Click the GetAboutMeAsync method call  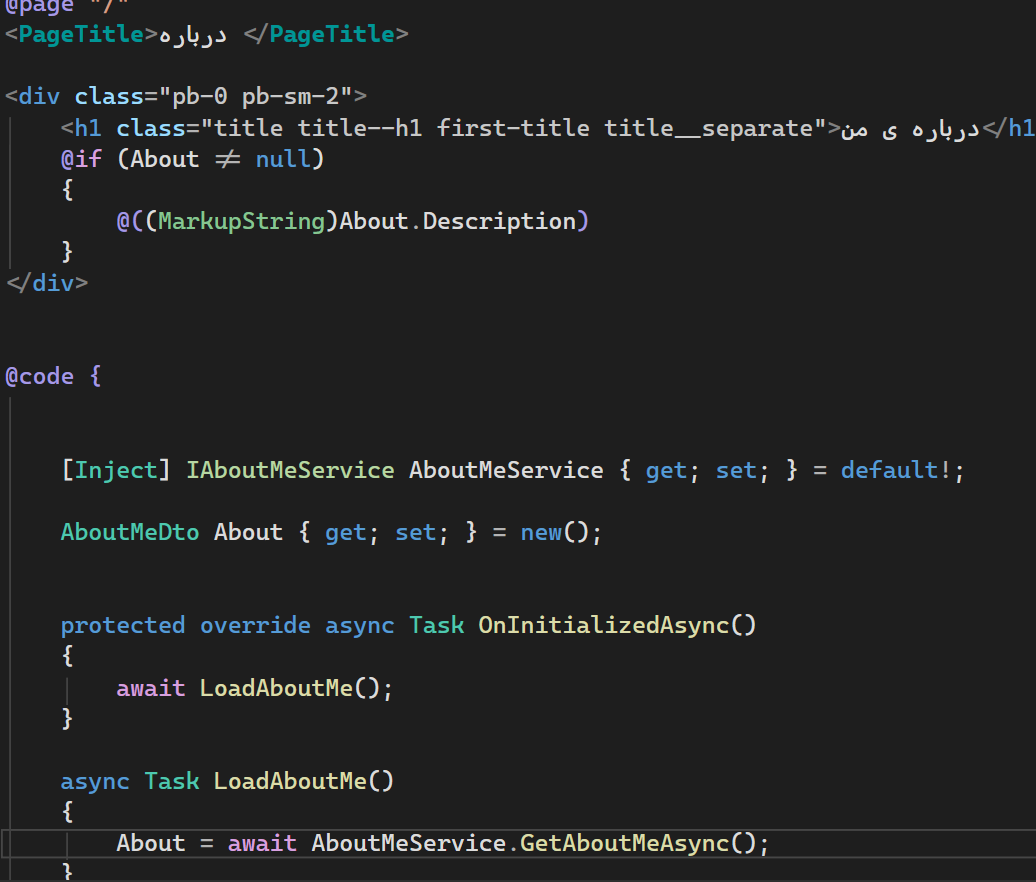tap(624, 843)
